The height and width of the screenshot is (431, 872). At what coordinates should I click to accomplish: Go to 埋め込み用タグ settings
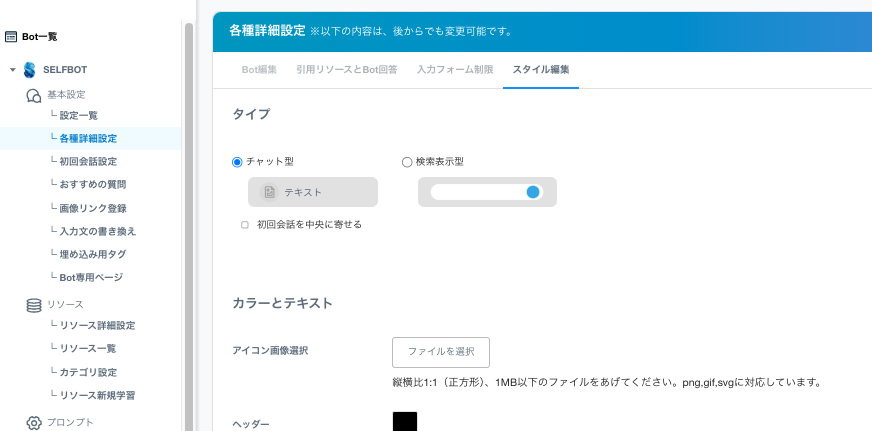click(92, 254)
